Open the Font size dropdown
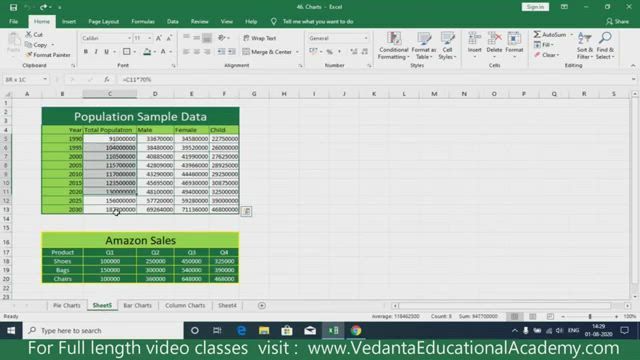 (x=150, y=38)
